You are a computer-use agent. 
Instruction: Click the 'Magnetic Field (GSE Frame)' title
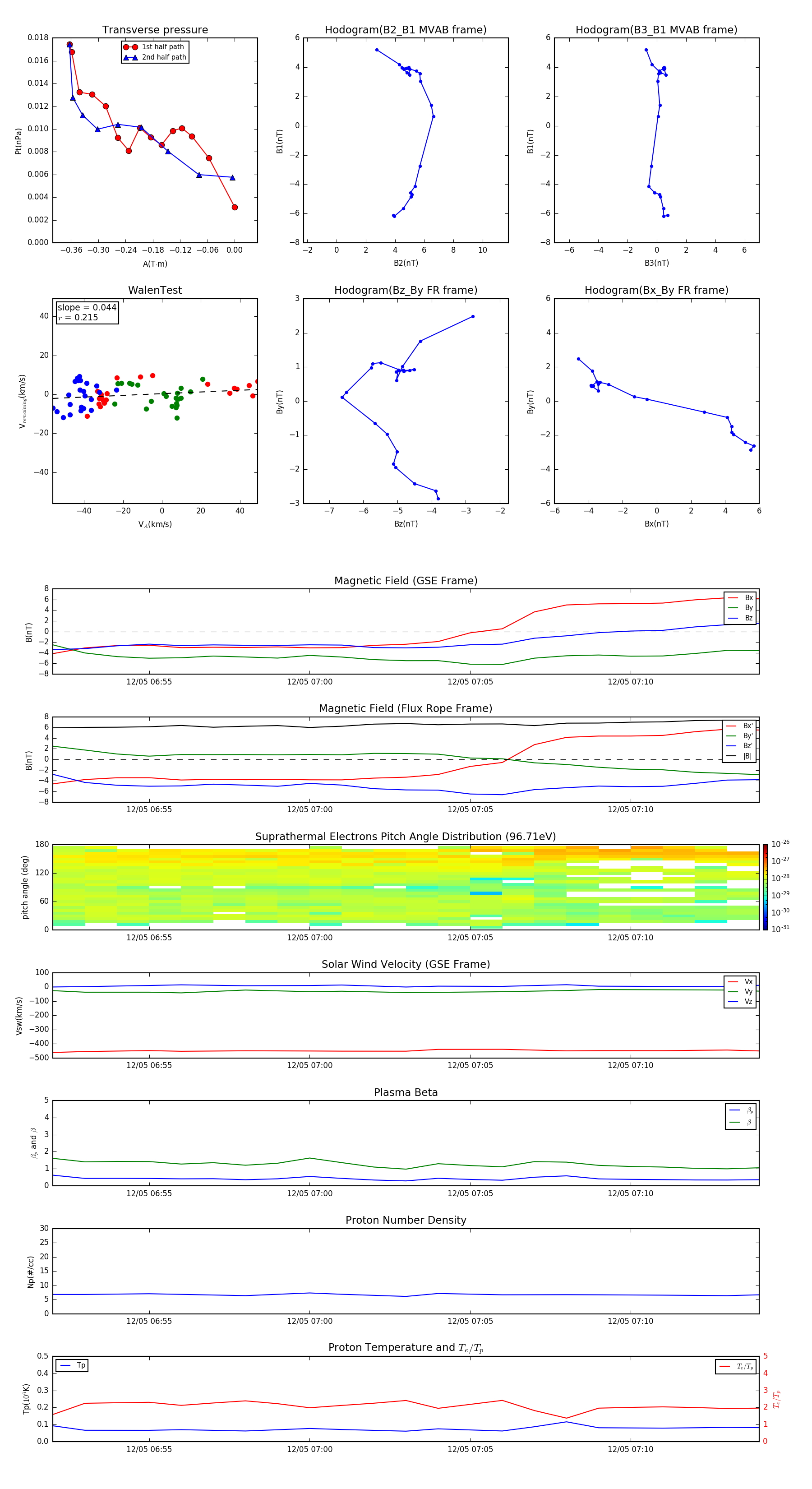(406, 580)
